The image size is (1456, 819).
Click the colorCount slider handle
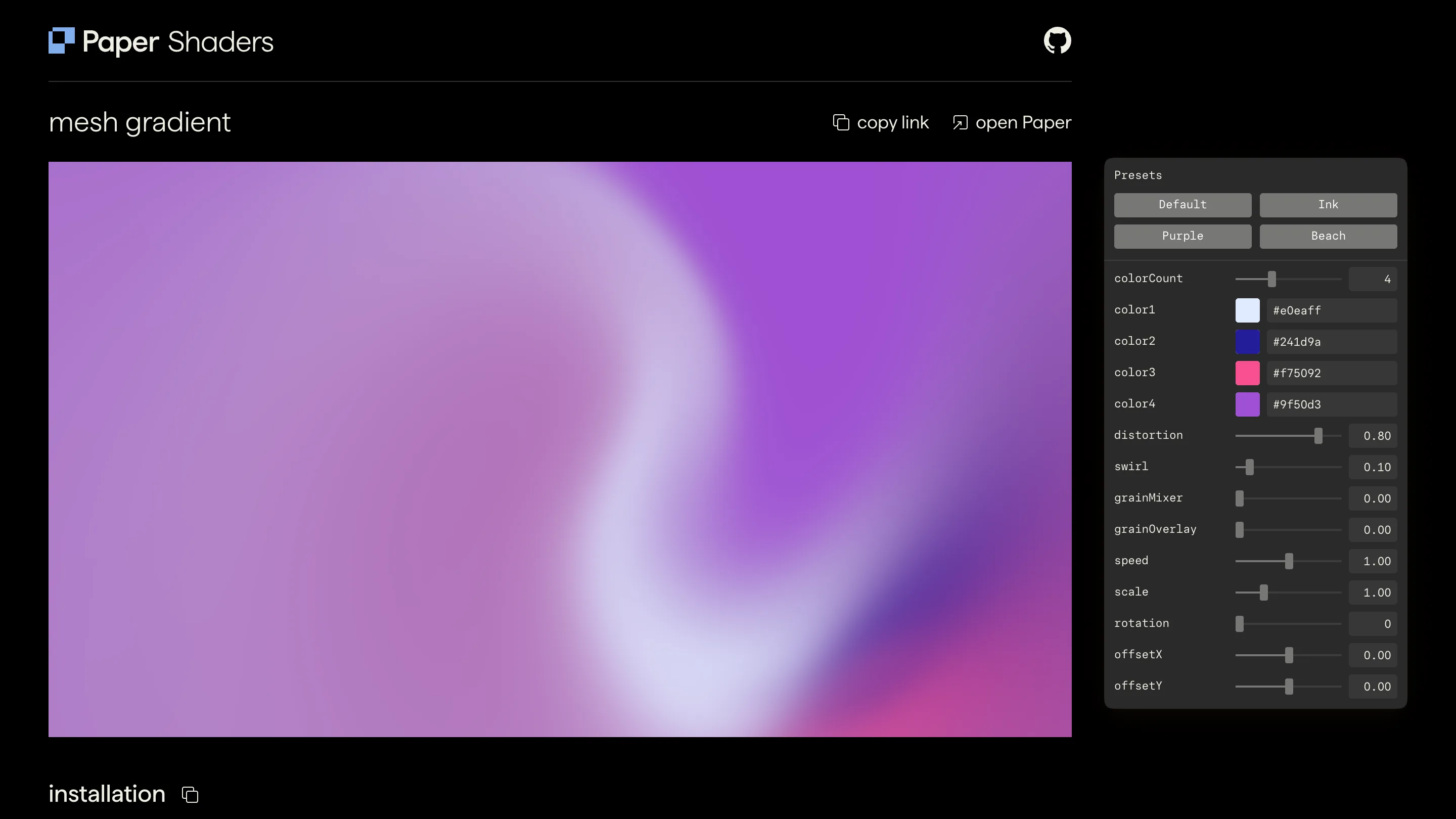(x=1272, y=279)
